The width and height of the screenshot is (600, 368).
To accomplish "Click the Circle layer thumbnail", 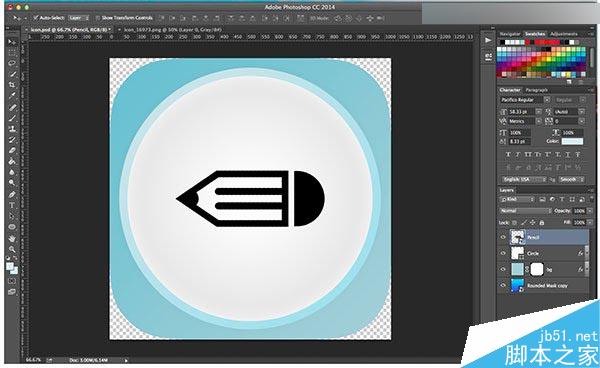I will [x=517, y=253].
